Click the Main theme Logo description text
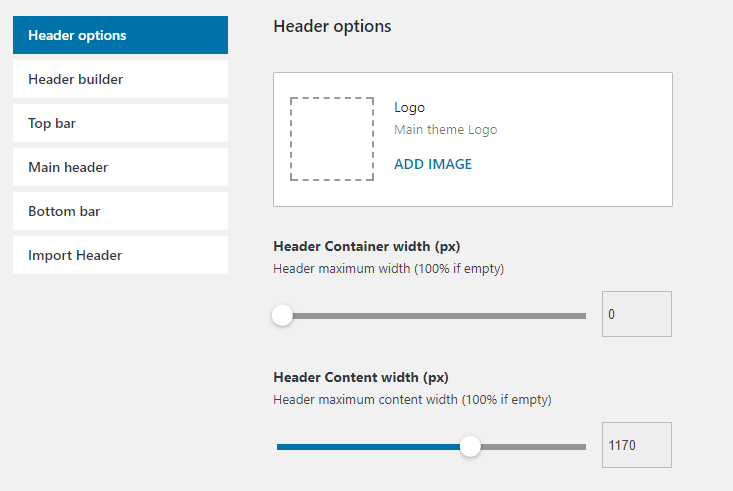733x491 pixels. coord(445,129)
